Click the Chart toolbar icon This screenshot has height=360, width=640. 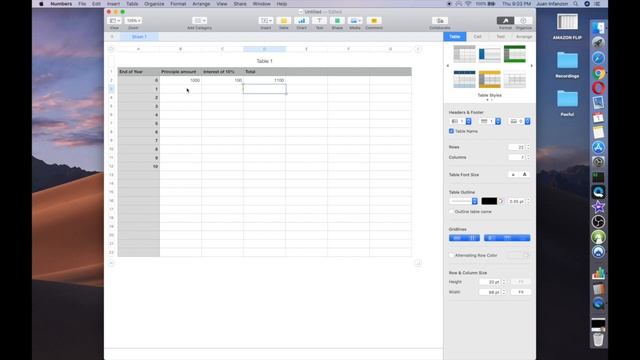(301, 21)
